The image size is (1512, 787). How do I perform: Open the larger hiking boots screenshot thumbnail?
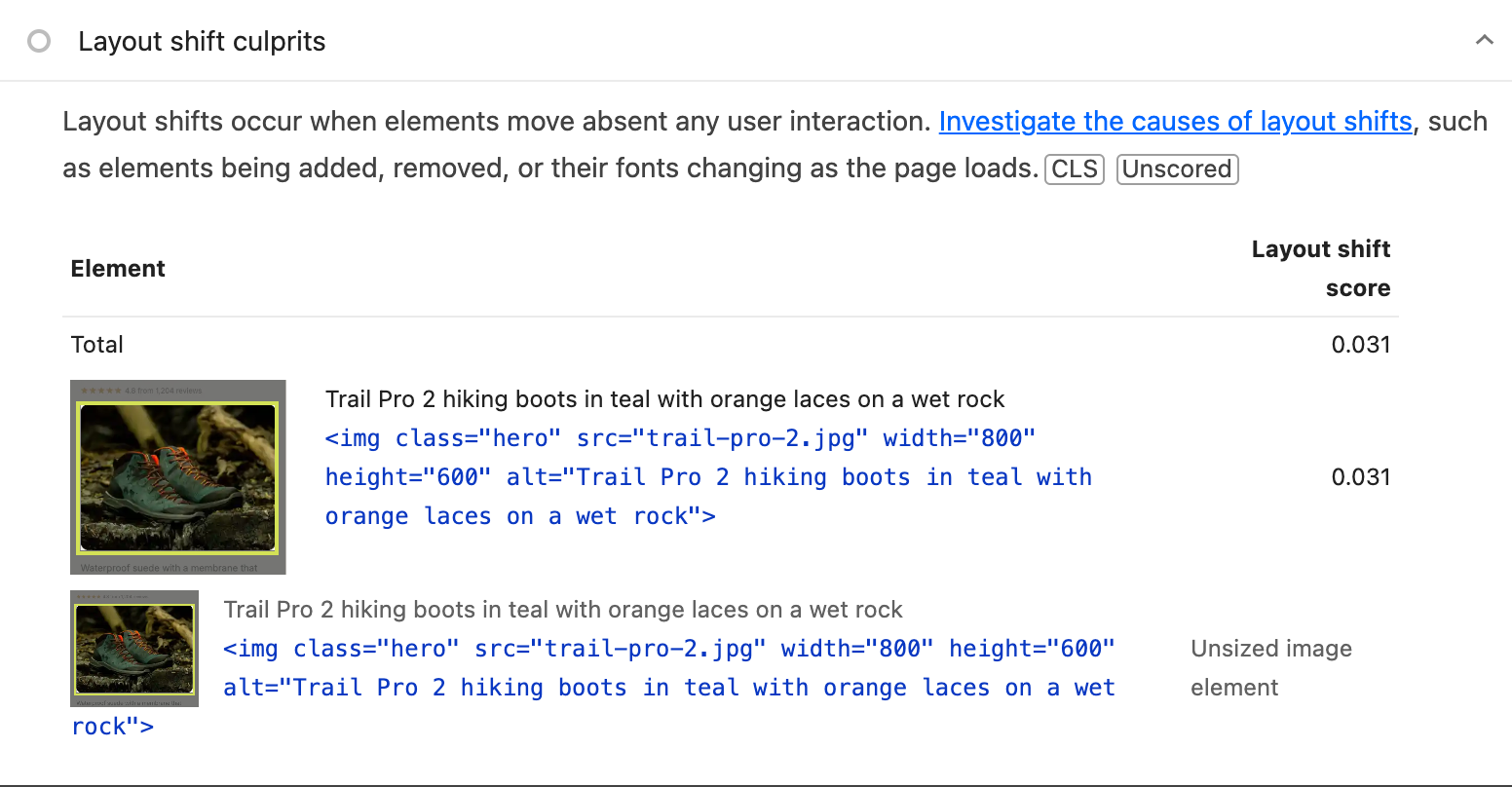click(x=178, y=477)
